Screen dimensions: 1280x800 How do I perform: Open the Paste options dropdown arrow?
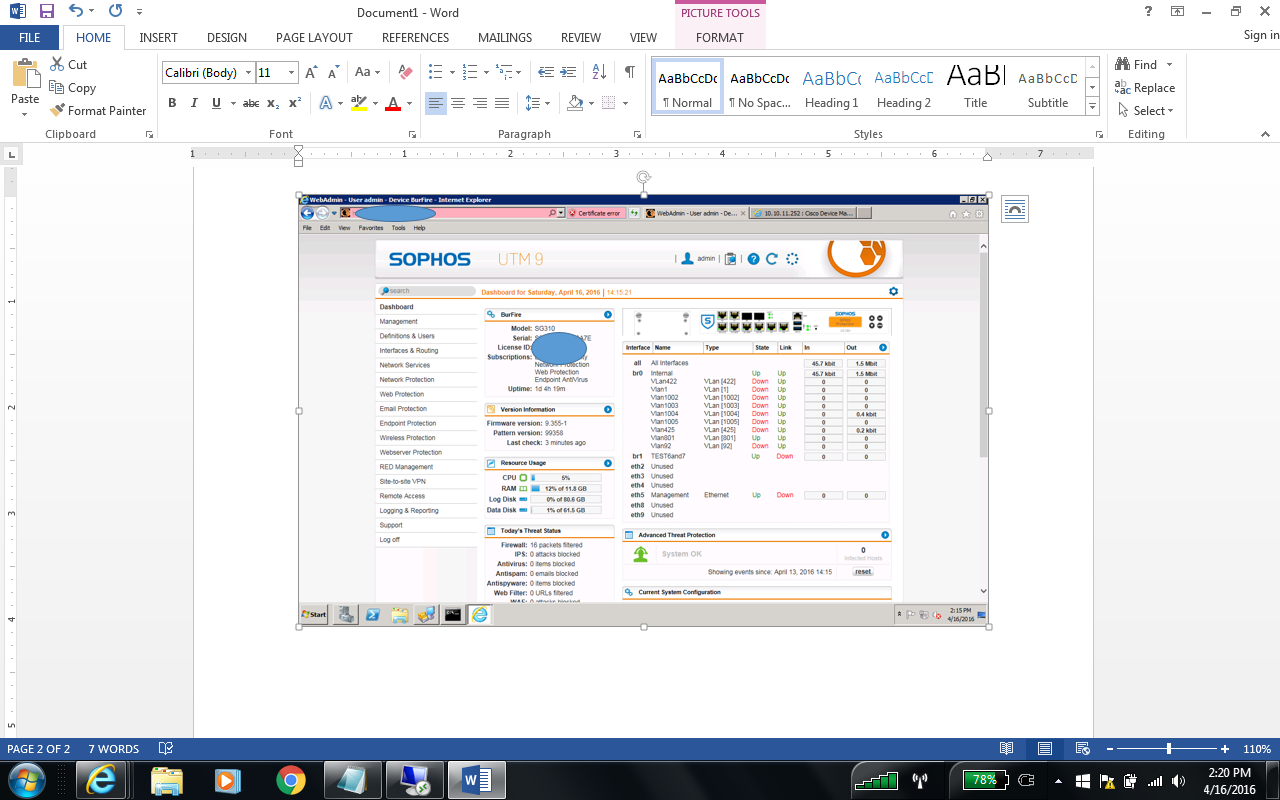[x=25, y=113]
